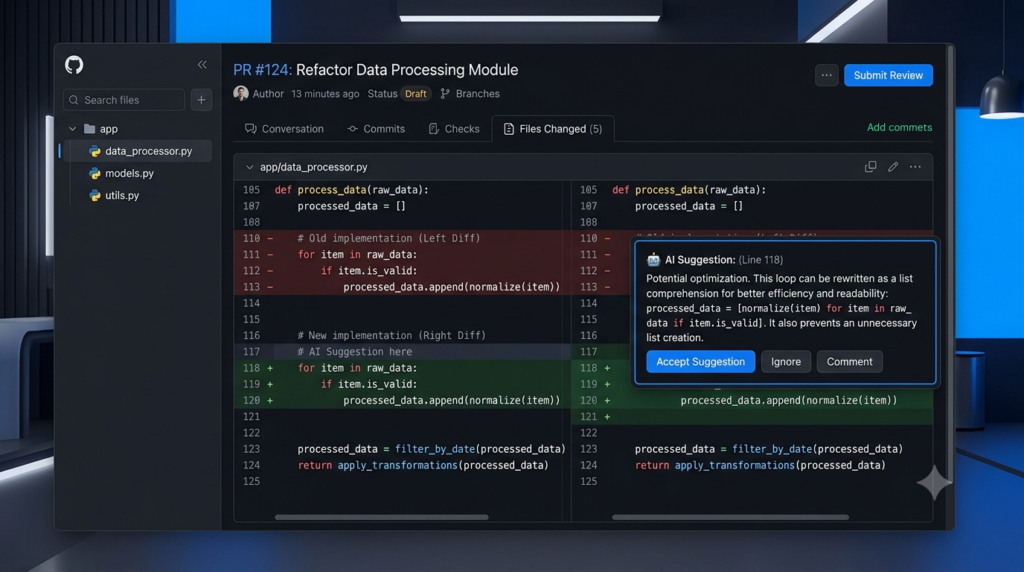1024x572 pixels.
Task: Click the plus button beside Search files
Action: tap(201, 100)
